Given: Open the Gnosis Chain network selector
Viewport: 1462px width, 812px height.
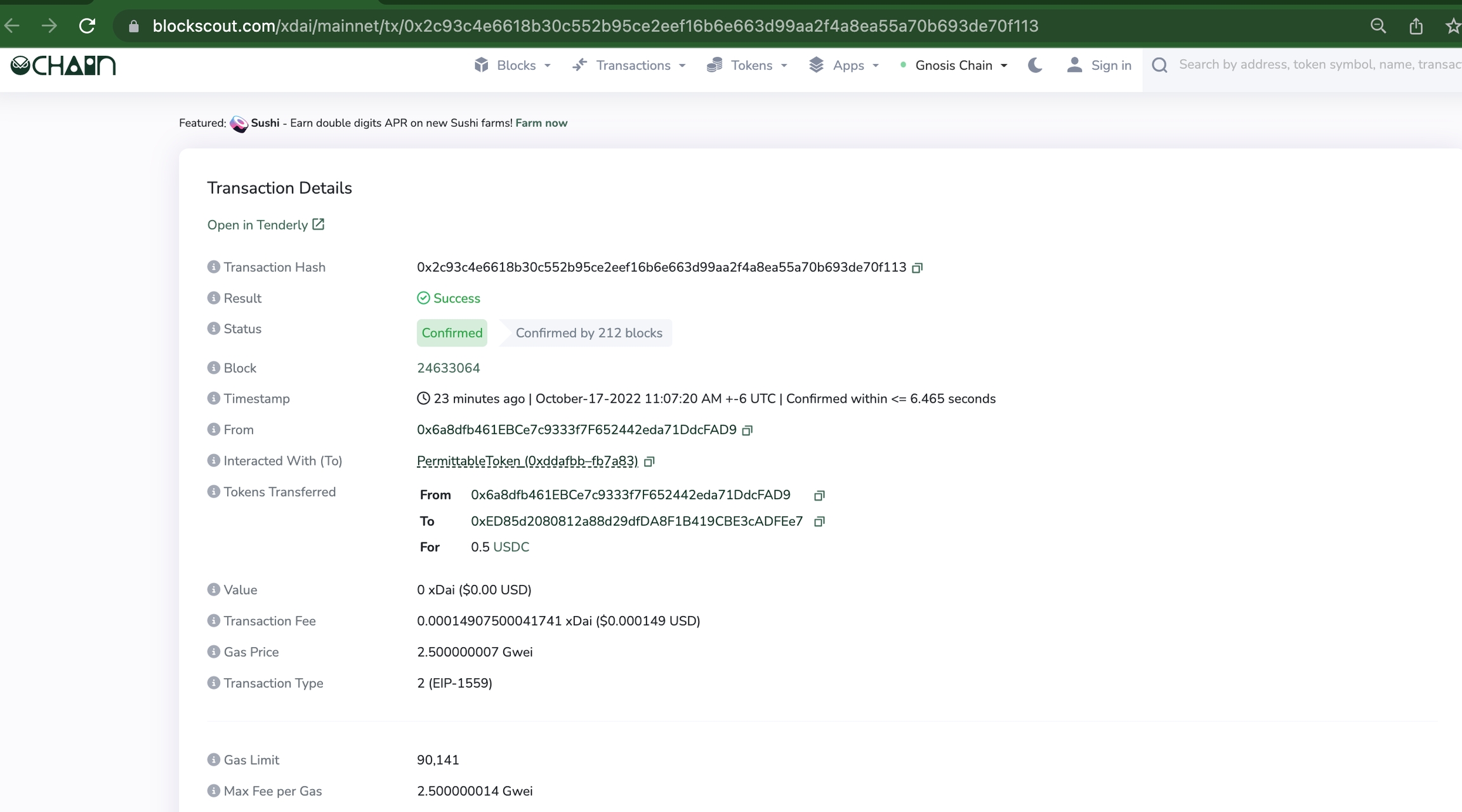Looking at the screenshot, I should pyautogui.click(x=954, y=65).
